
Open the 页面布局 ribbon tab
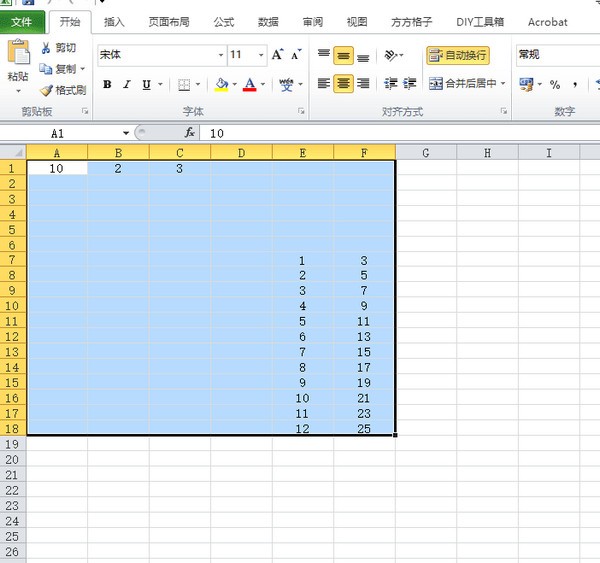pos(168,21)
